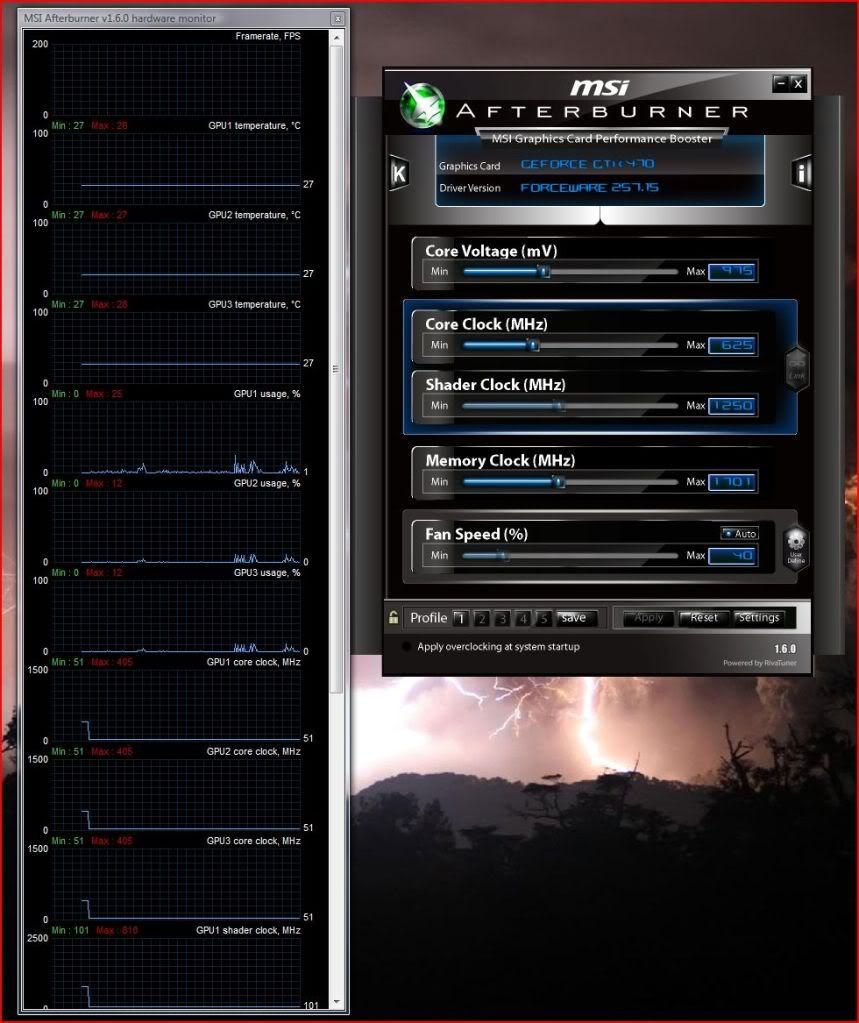Image resolution: width=859 pixels, height=1023 pixels.
Task: Select profile slot 3
Action: click(x=502, y=618)
